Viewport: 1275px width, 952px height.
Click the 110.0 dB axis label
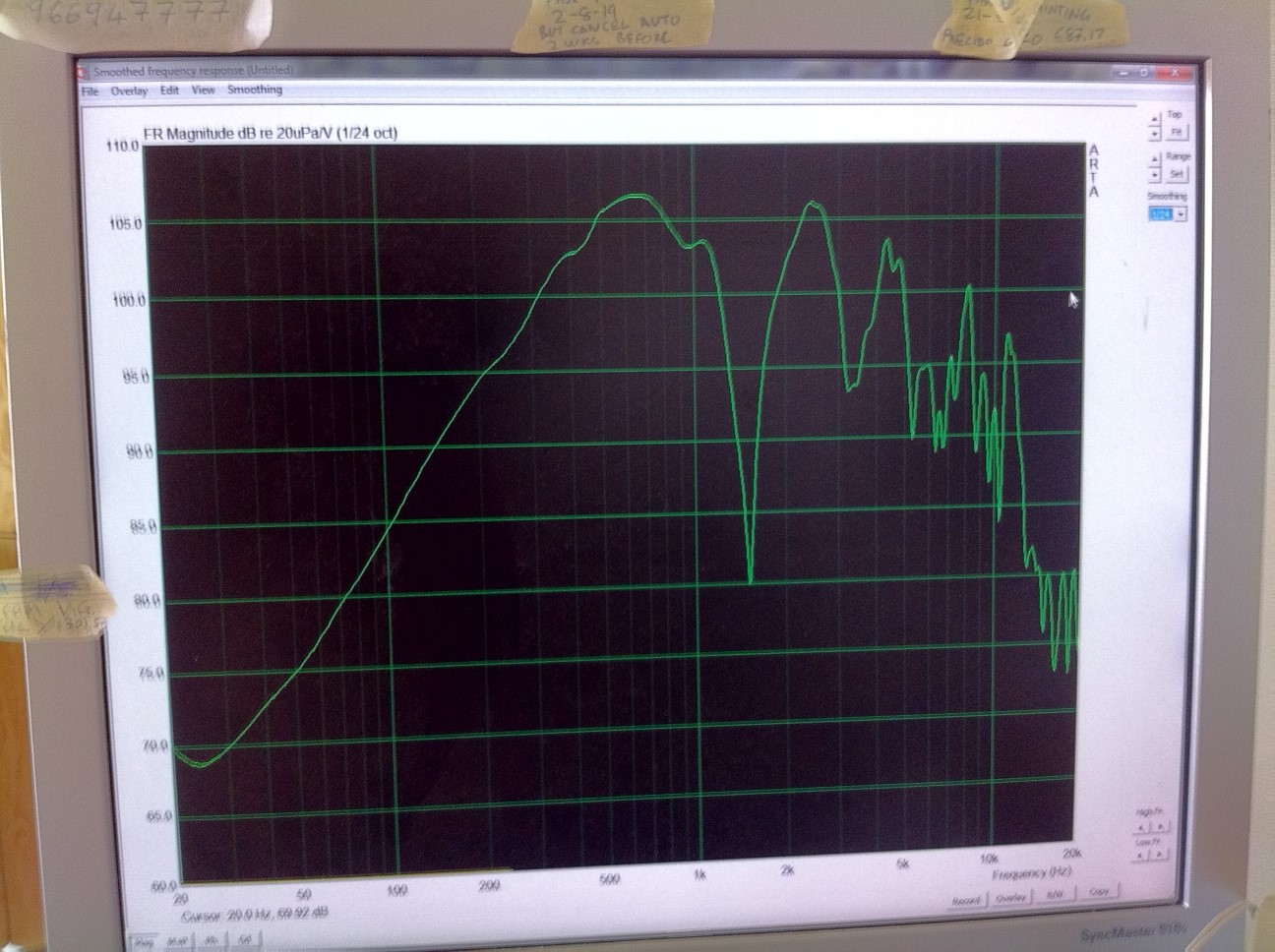[x=123, y=147]
